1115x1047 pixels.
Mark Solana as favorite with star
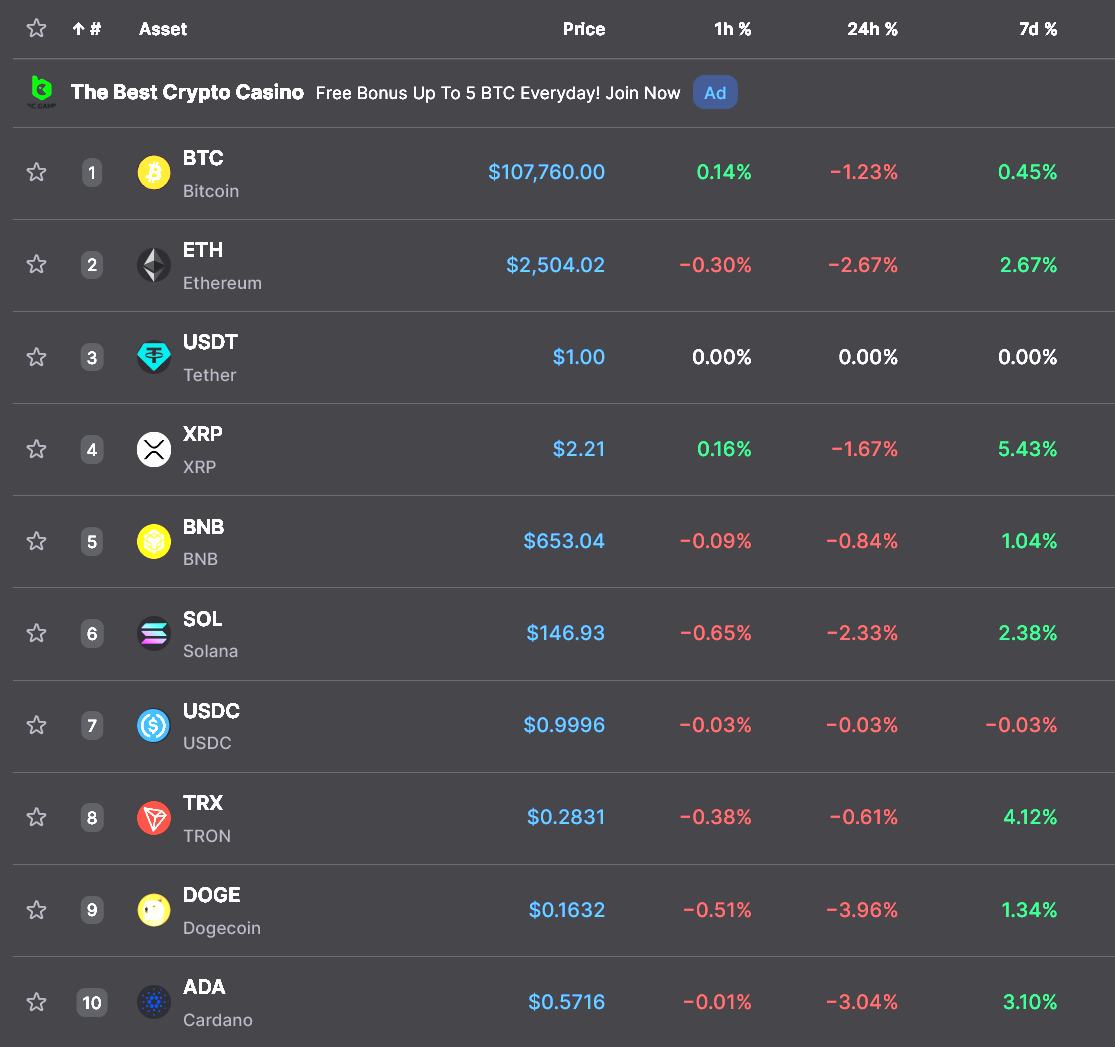[36, 633]
